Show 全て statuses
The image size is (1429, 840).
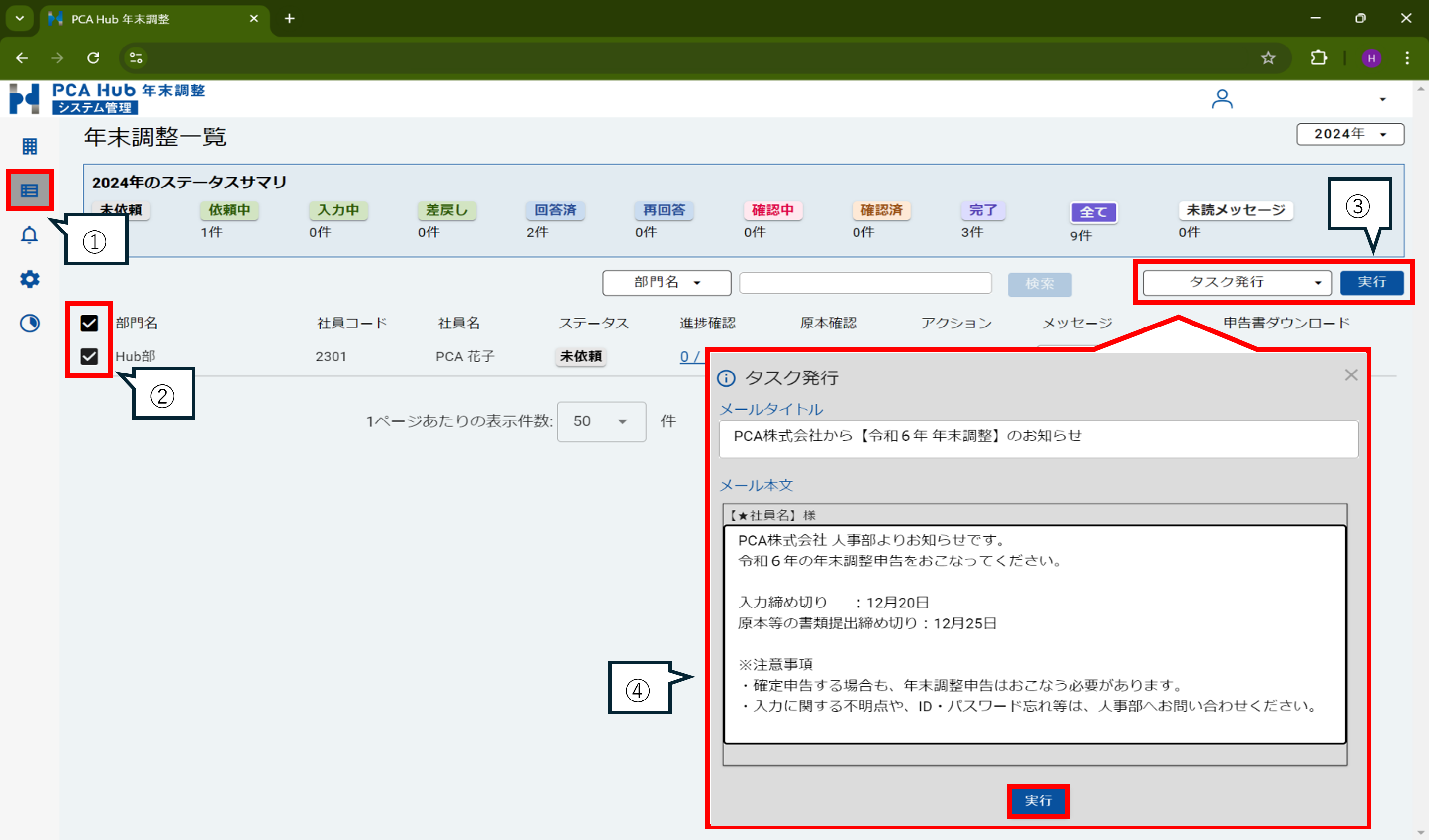pyautogui.click(x=1094, y=213)
